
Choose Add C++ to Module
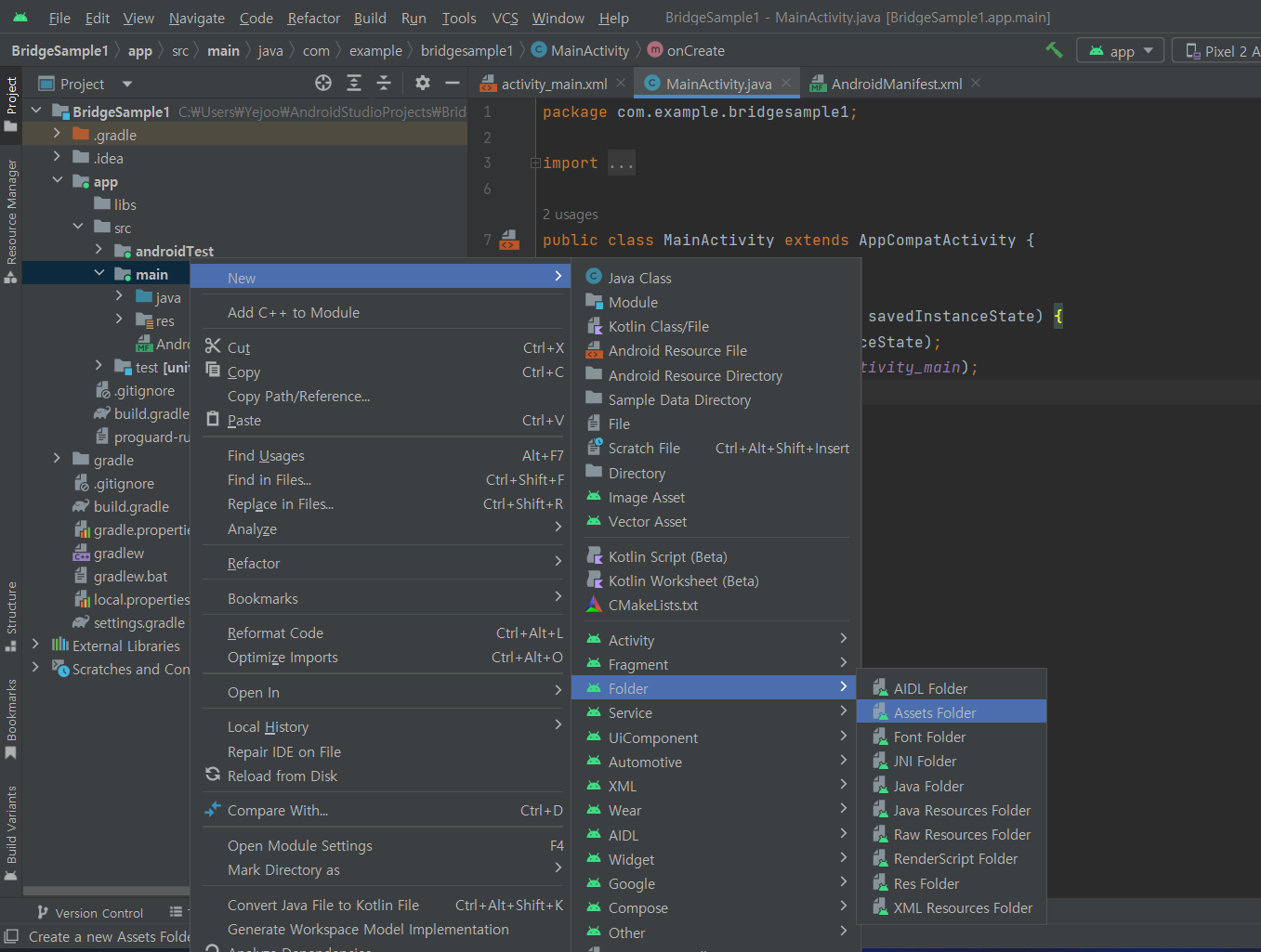click(x=382, y=312)
